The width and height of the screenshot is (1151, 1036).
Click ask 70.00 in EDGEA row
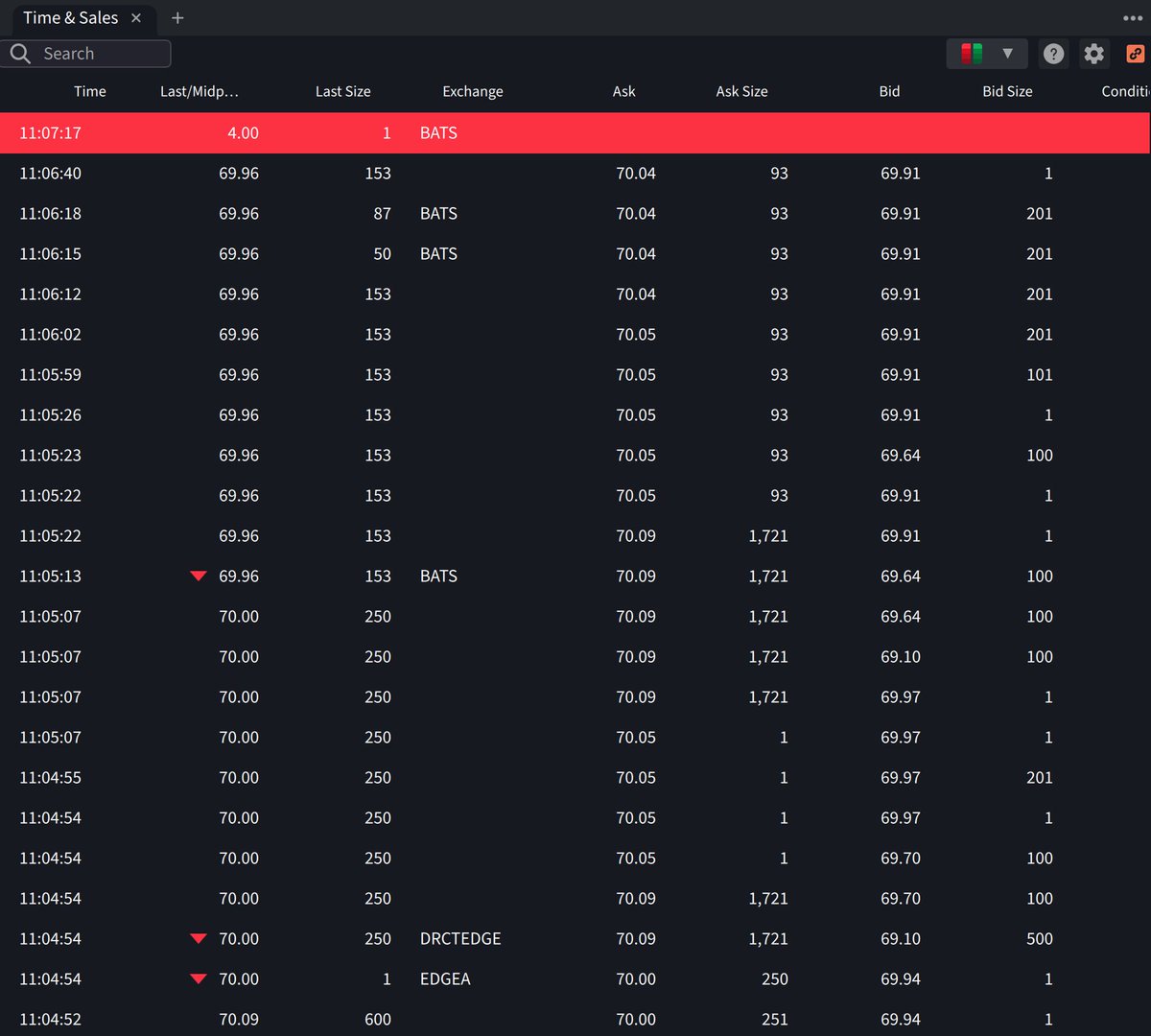[636, 979]
